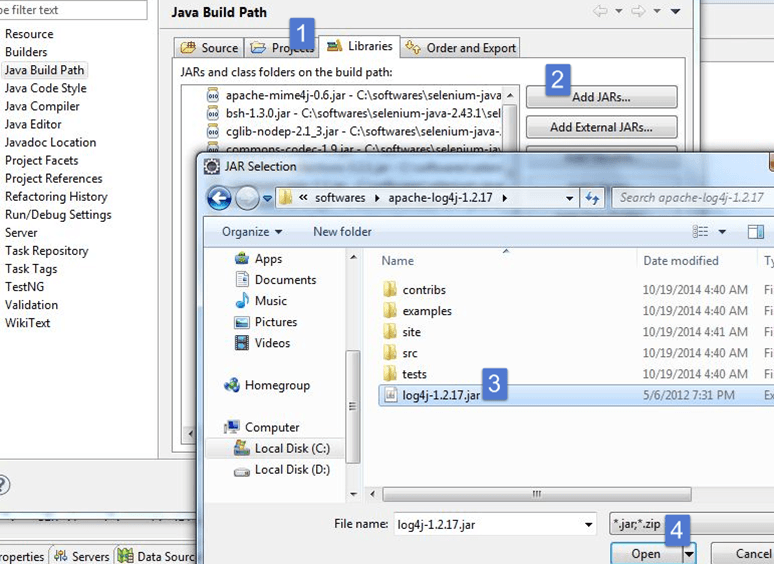Click the refresh icon beside the address bar
This screenshot has height=564, width=774.
point(592,198)
